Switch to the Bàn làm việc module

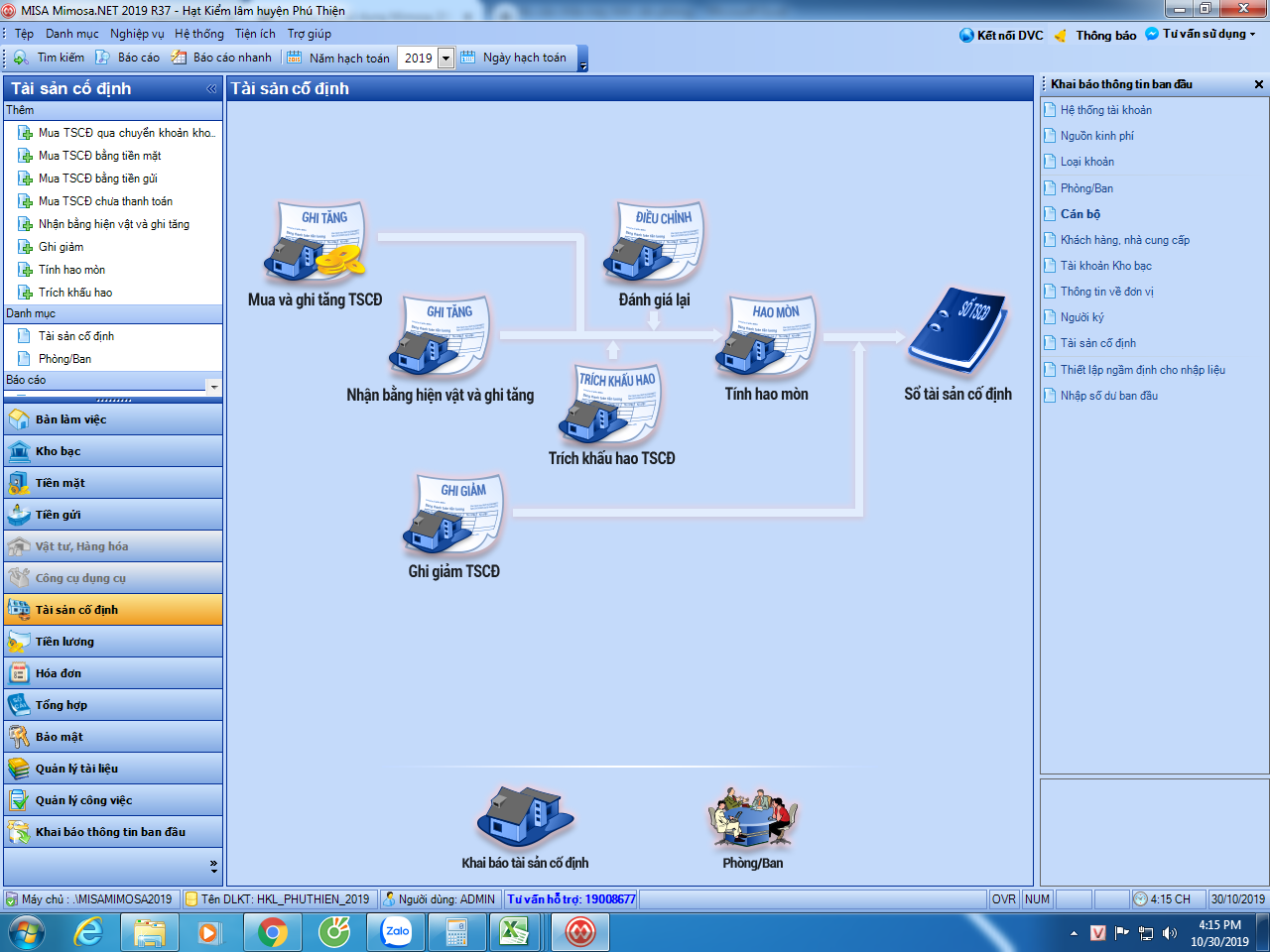point(113,419)
